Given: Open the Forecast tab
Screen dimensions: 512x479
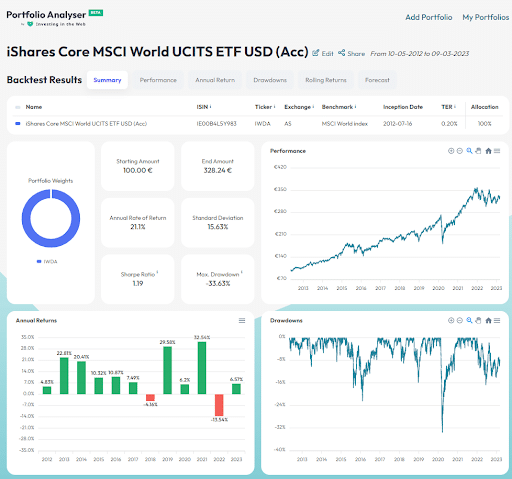Looking at the screenshot, I should coord(377,80).
